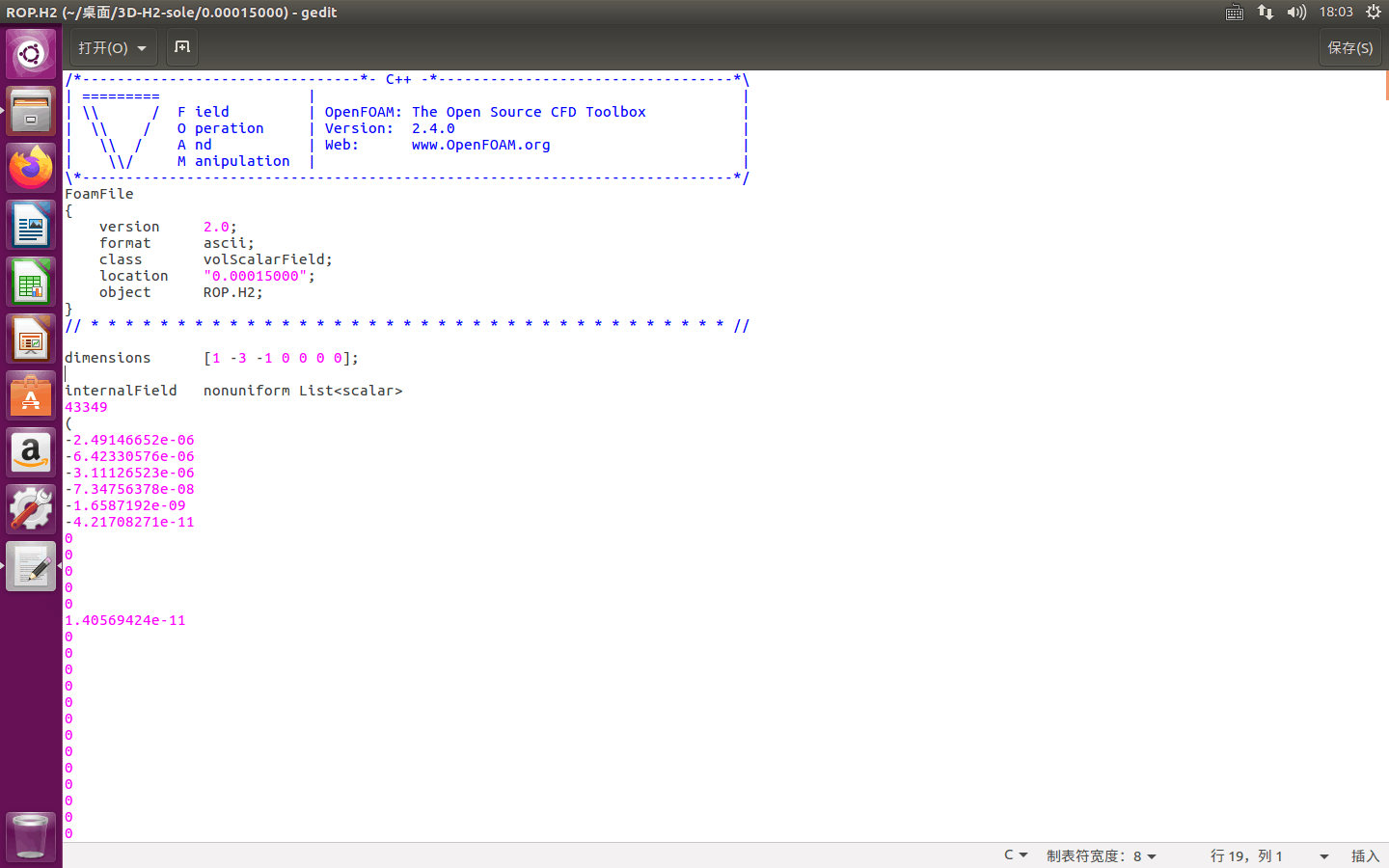Place cursor on the 43349 list size line
The image size is (1389, 868).
click(87, 407)
